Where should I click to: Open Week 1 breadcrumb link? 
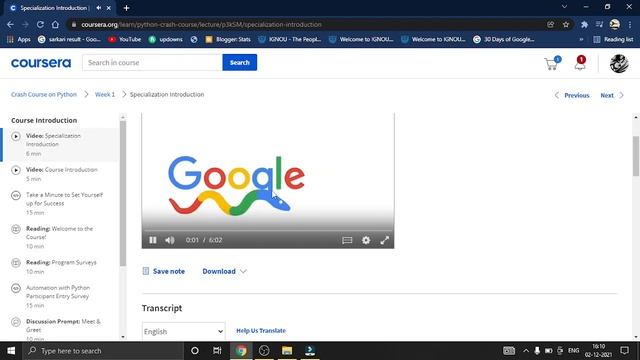point(105,94)
